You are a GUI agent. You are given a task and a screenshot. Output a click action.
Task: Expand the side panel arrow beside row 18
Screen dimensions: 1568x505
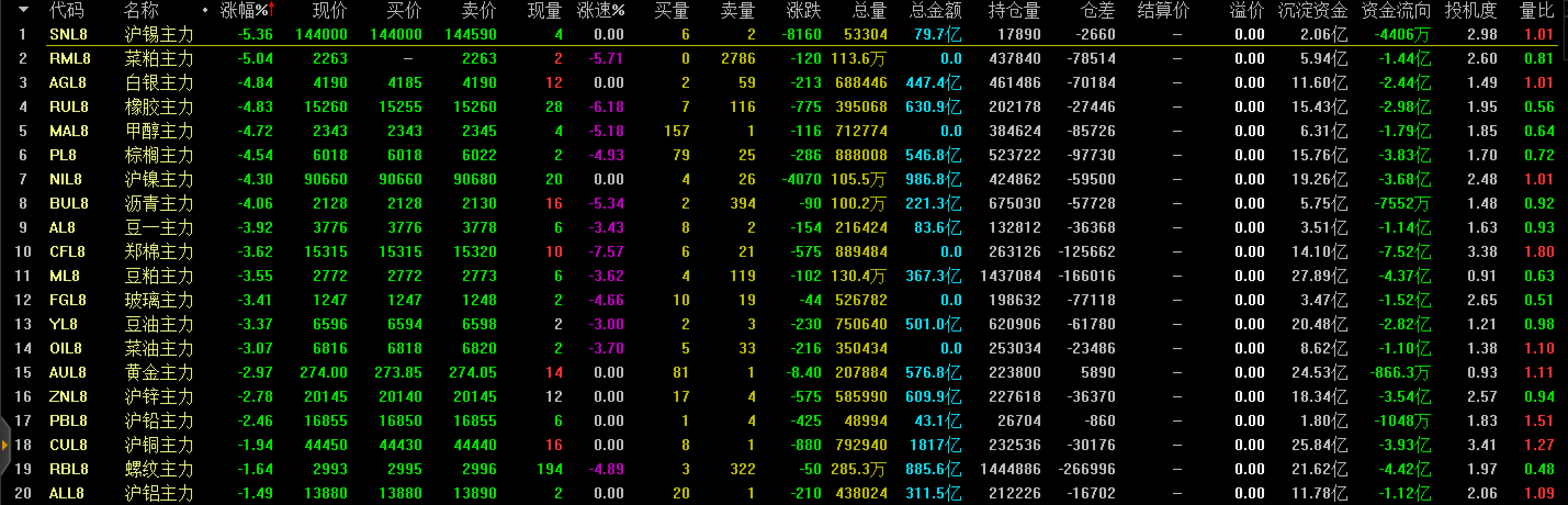(4, 445)
